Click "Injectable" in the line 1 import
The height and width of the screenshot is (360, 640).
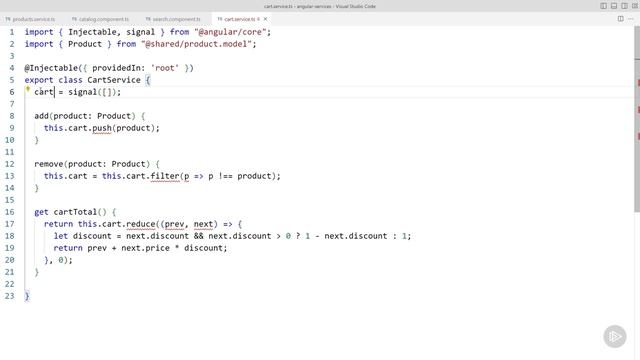click(92, 32)
